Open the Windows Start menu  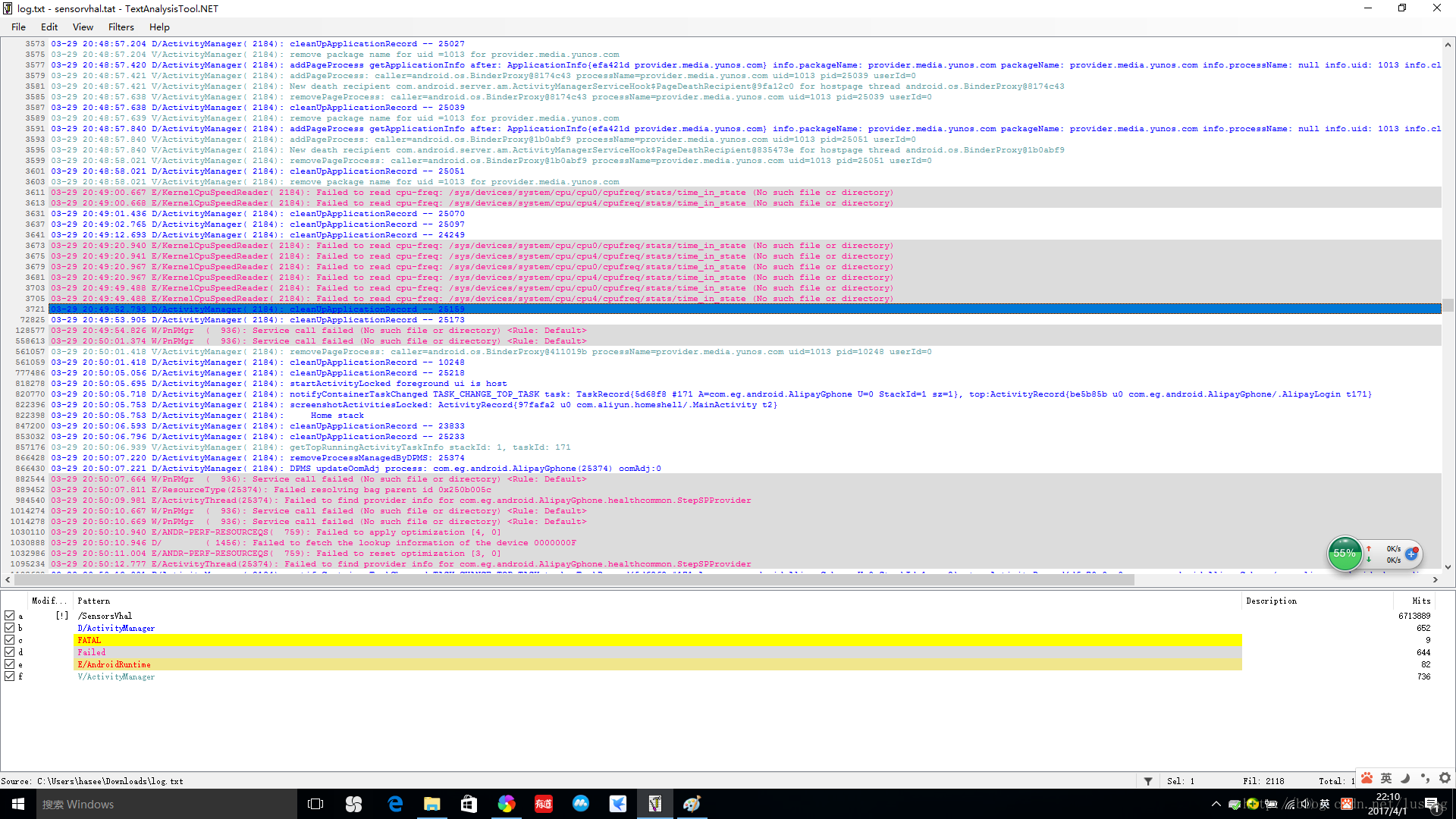click(x=18, y=804)
